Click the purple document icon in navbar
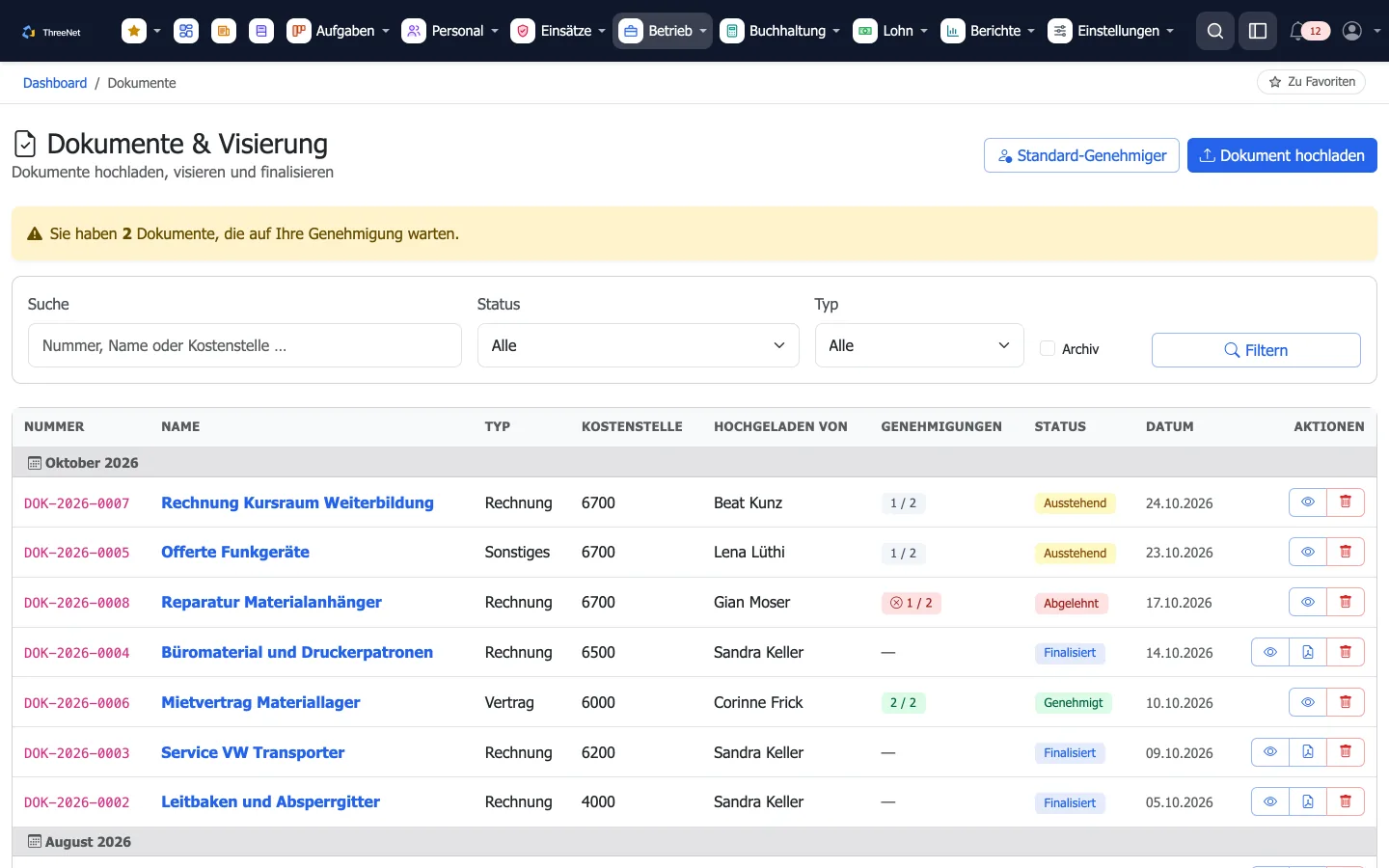The height and width of the screenshot is (868, 1389). coord(261,31)
